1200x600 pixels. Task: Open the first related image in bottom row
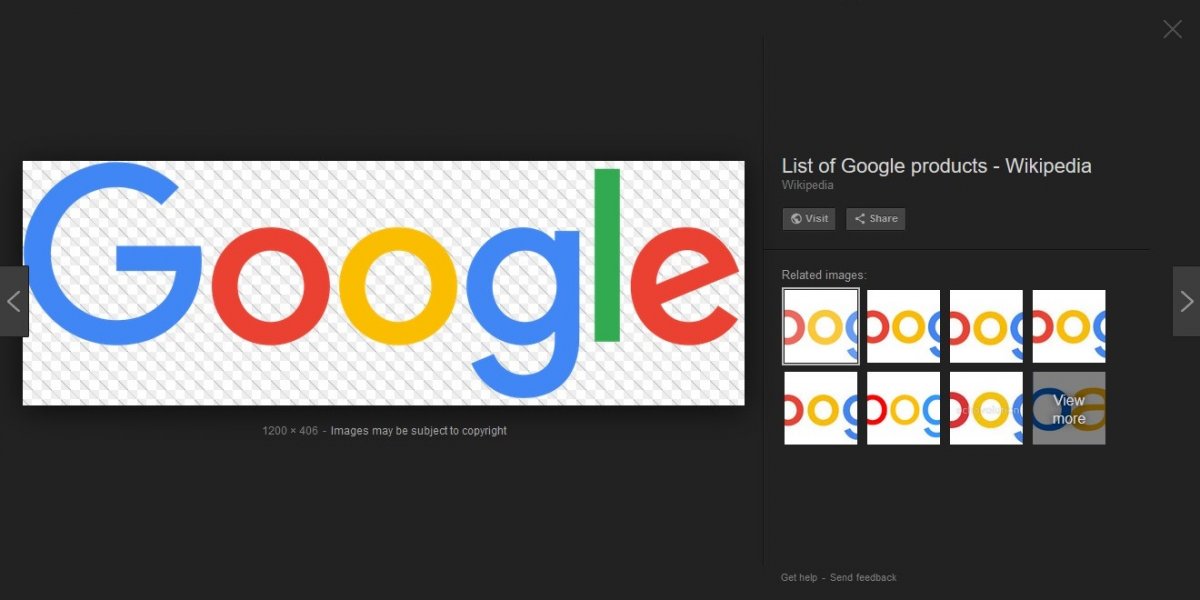click(821, 408)
